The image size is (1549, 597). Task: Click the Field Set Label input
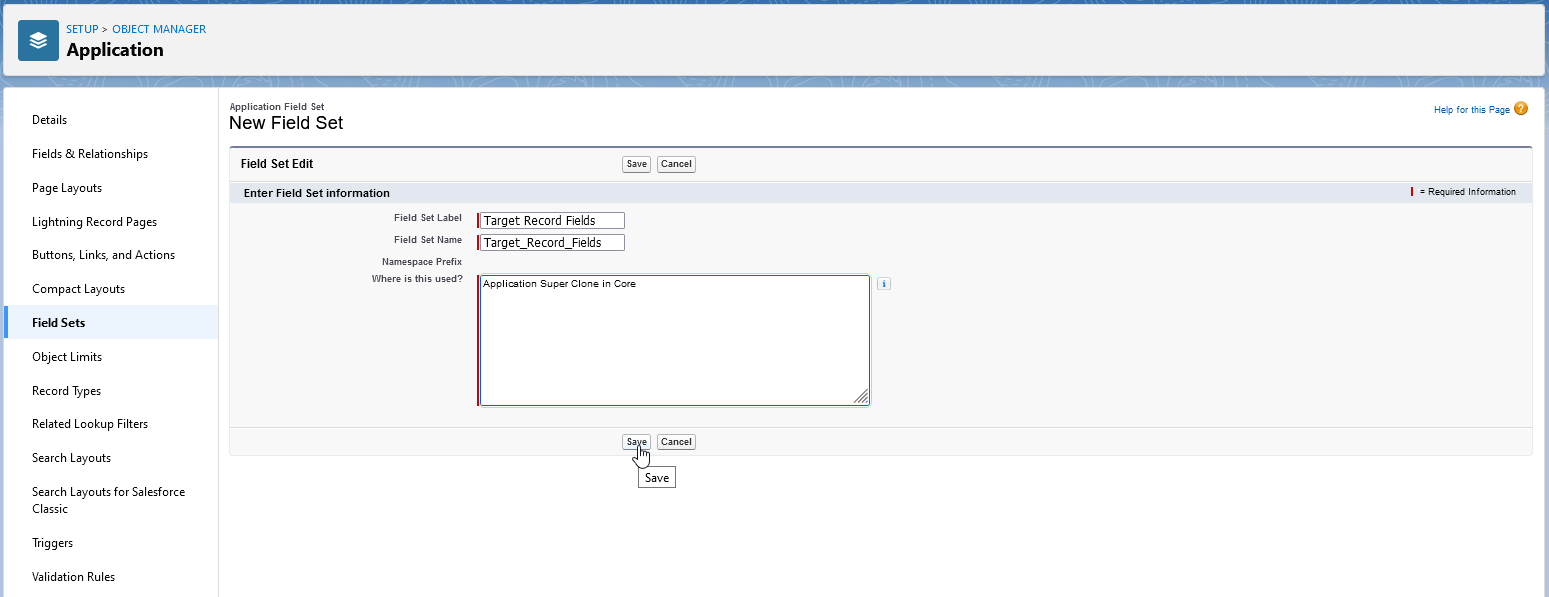tap(552, 221)
